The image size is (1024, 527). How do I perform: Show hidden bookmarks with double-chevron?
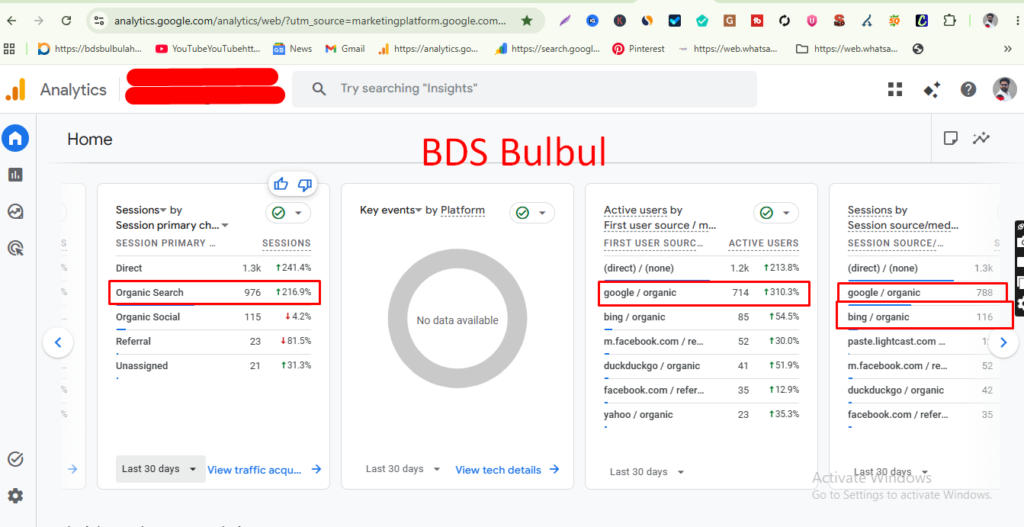coord(1008,48)
